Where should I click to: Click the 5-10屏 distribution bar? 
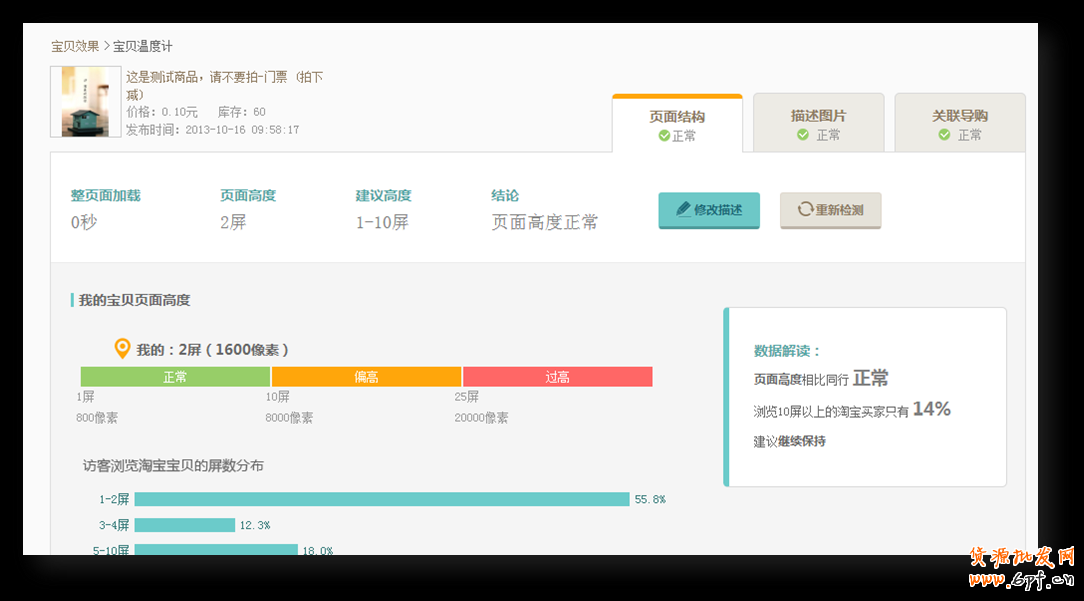pyautogui.click(x=216, y=550)
